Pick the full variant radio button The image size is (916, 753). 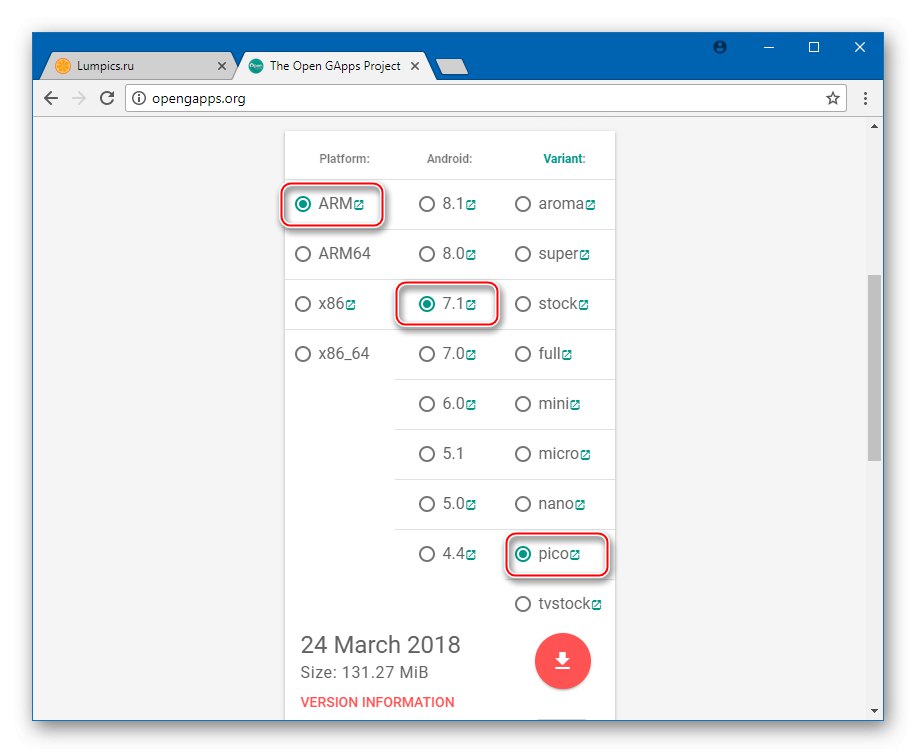click(523, 354)
